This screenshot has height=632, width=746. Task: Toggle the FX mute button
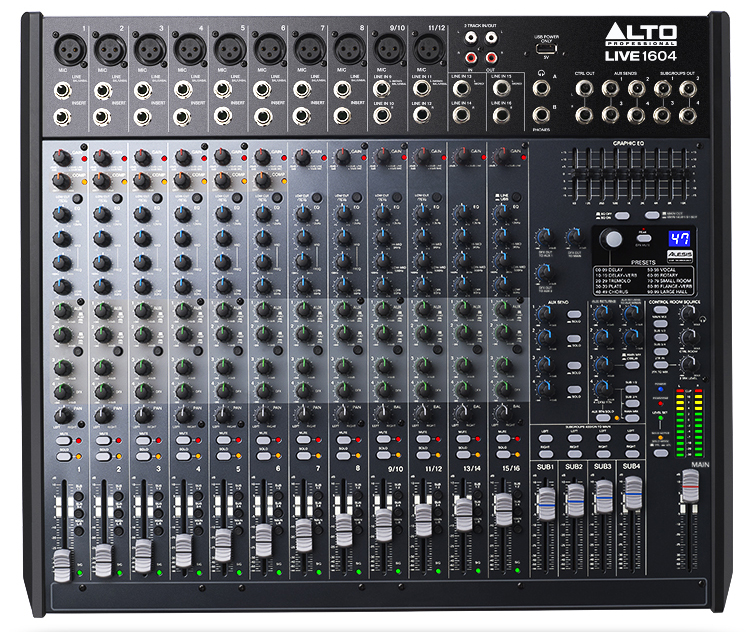(x=644, y=238)
